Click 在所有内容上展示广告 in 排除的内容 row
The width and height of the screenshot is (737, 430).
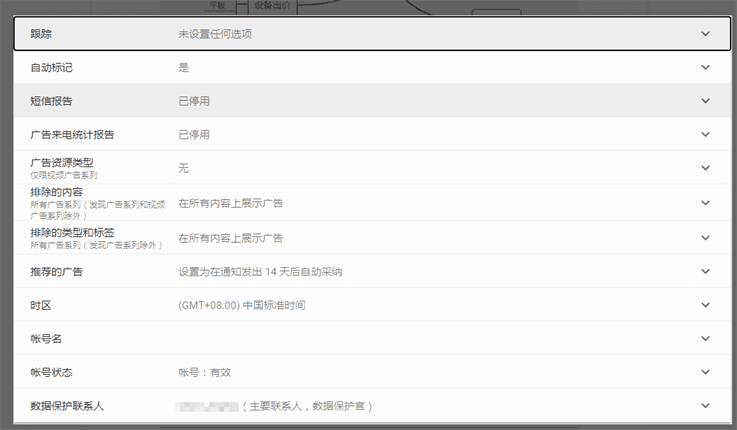click(230, 203)
